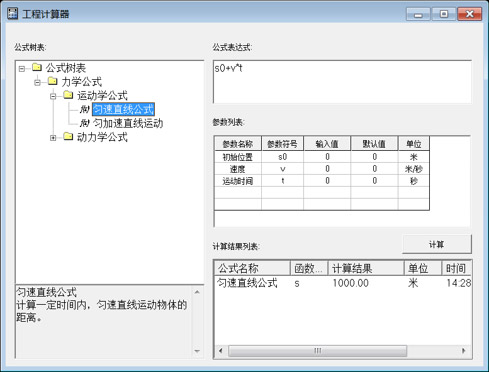
Task: Click the 输入值 cell for 运动时间
Action: (x=327, y=181)
